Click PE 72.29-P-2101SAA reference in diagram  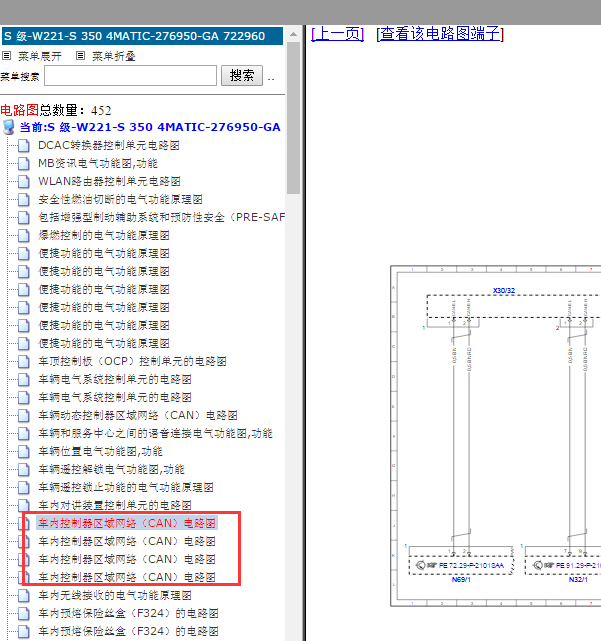point(471,565)
